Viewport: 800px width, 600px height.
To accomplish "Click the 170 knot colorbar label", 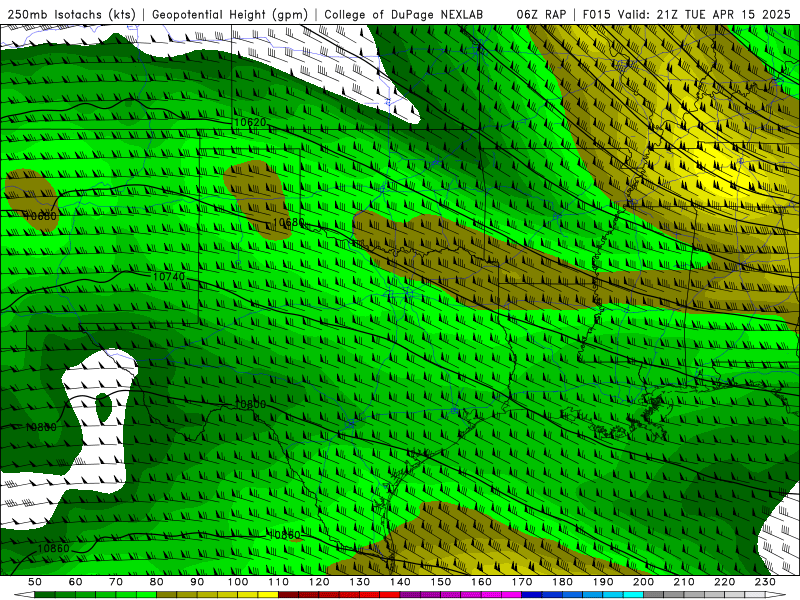I will (522, 582).
